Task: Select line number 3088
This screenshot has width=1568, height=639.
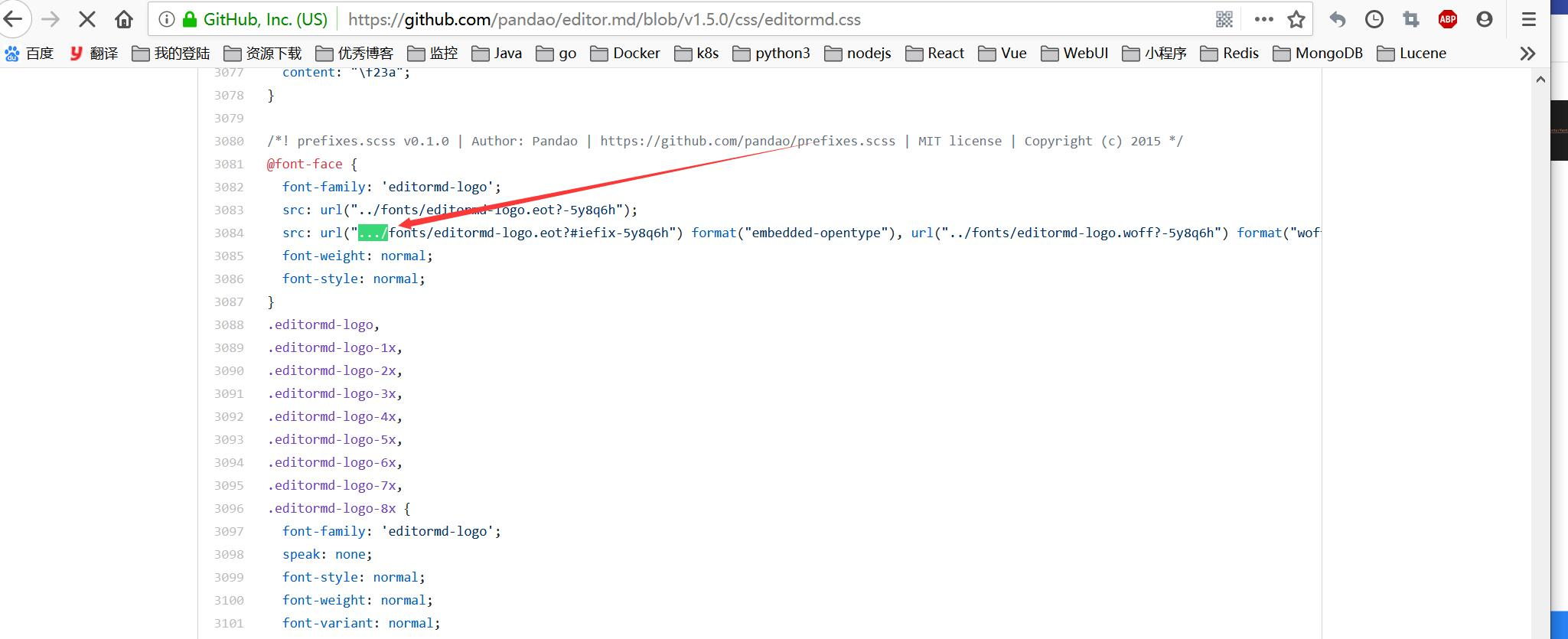Action: click(x=229, y=325)
